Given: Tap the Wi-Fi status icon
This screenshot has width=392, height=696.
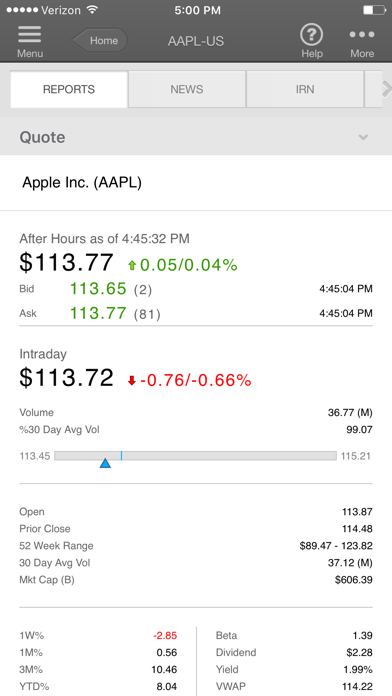Looking at the screenshot, I should tap(92, 10).
